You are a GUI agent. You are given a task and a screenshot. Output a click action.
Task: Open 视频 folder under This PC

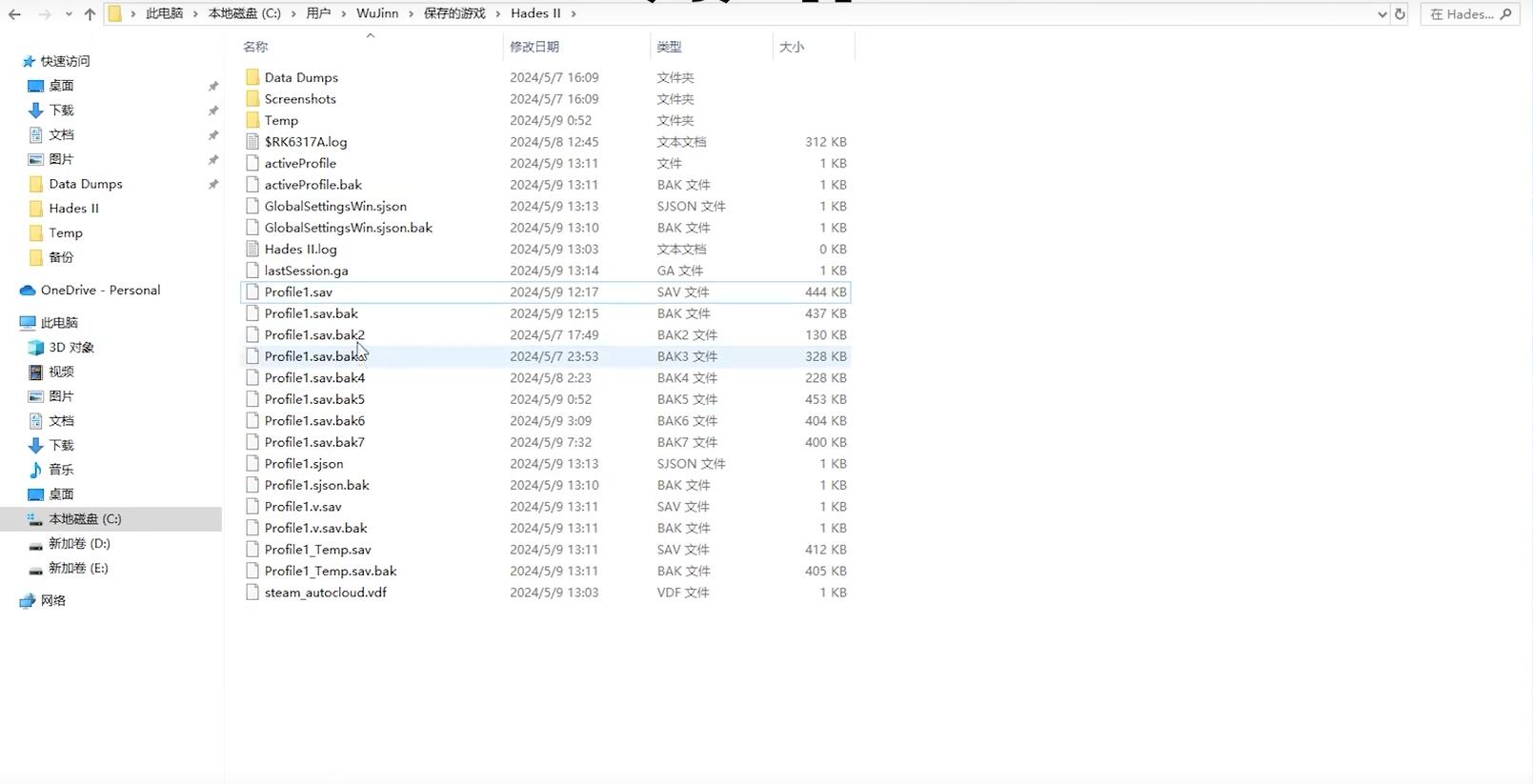pyautogui.click(x=61, y=372)
